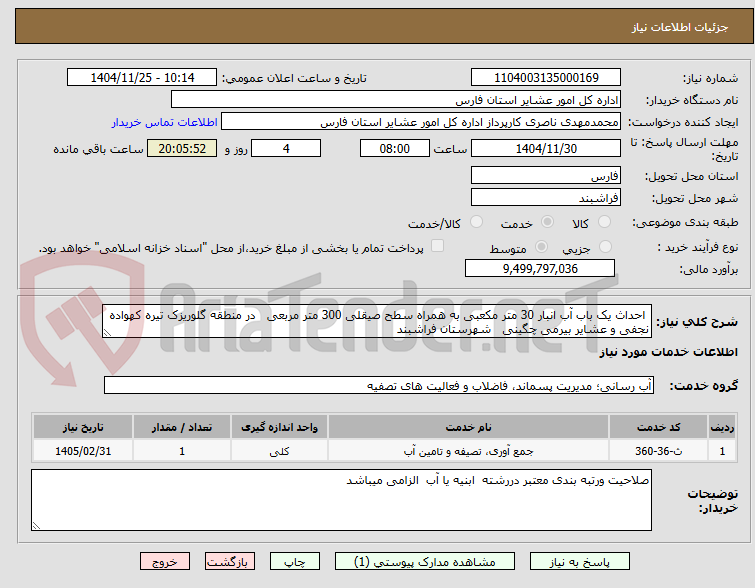Click the نام دستگاه خریدار field

pyautogui.click(x=396, y=100)
